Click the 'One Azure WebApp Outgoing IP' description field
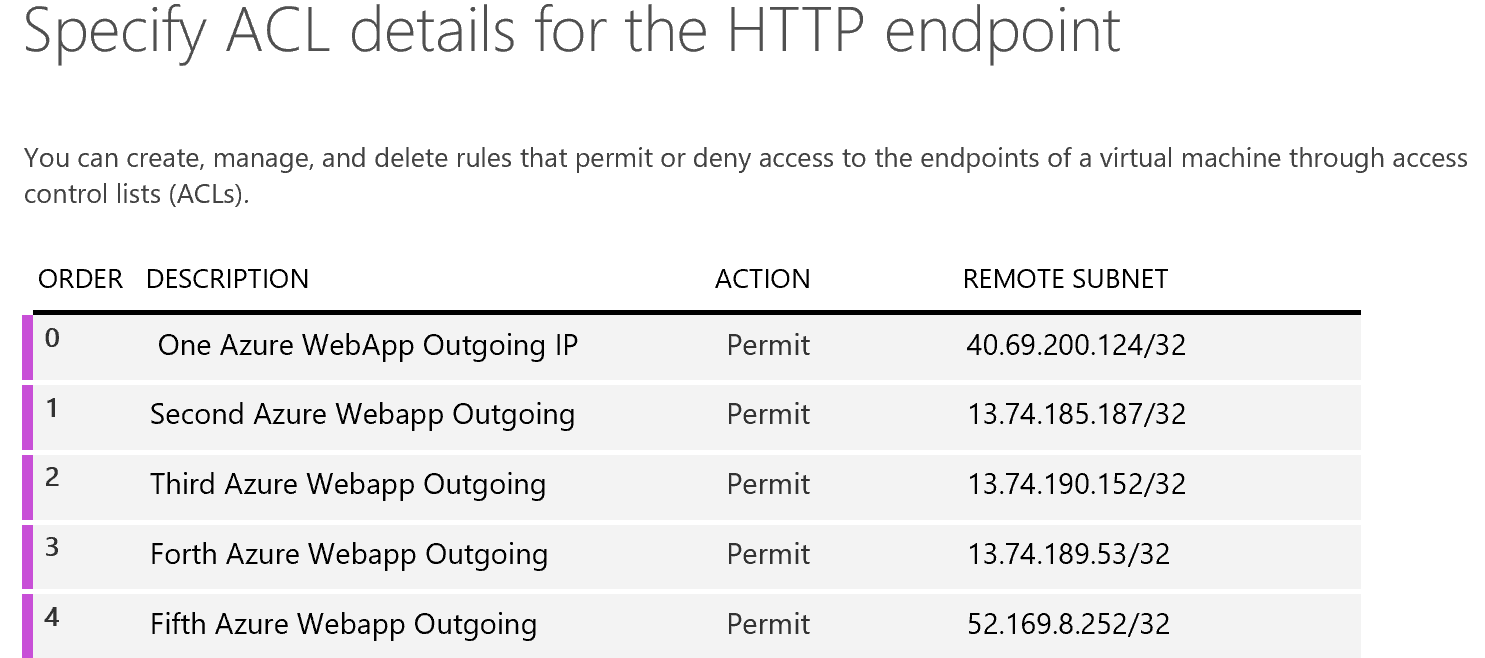The image size is (1485, 658). click(368, 346)
